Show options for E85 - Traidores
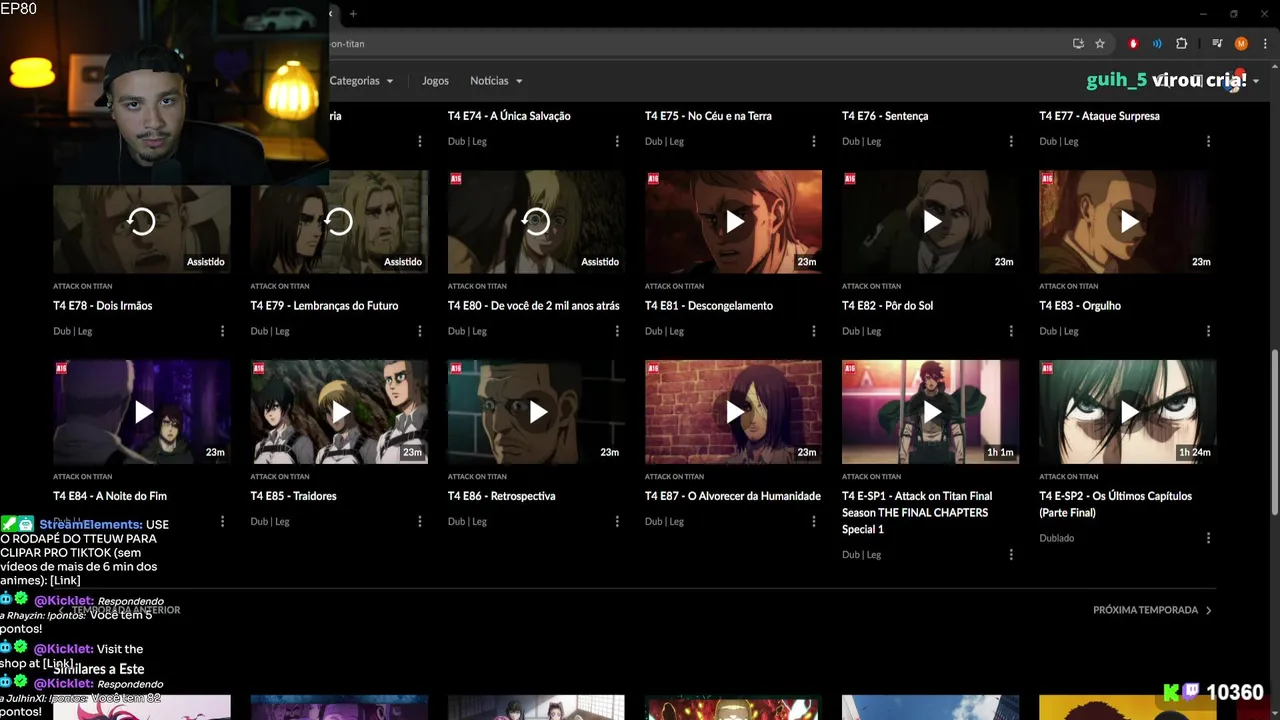This screenshot has width=1280, height=720. [420, 521]
